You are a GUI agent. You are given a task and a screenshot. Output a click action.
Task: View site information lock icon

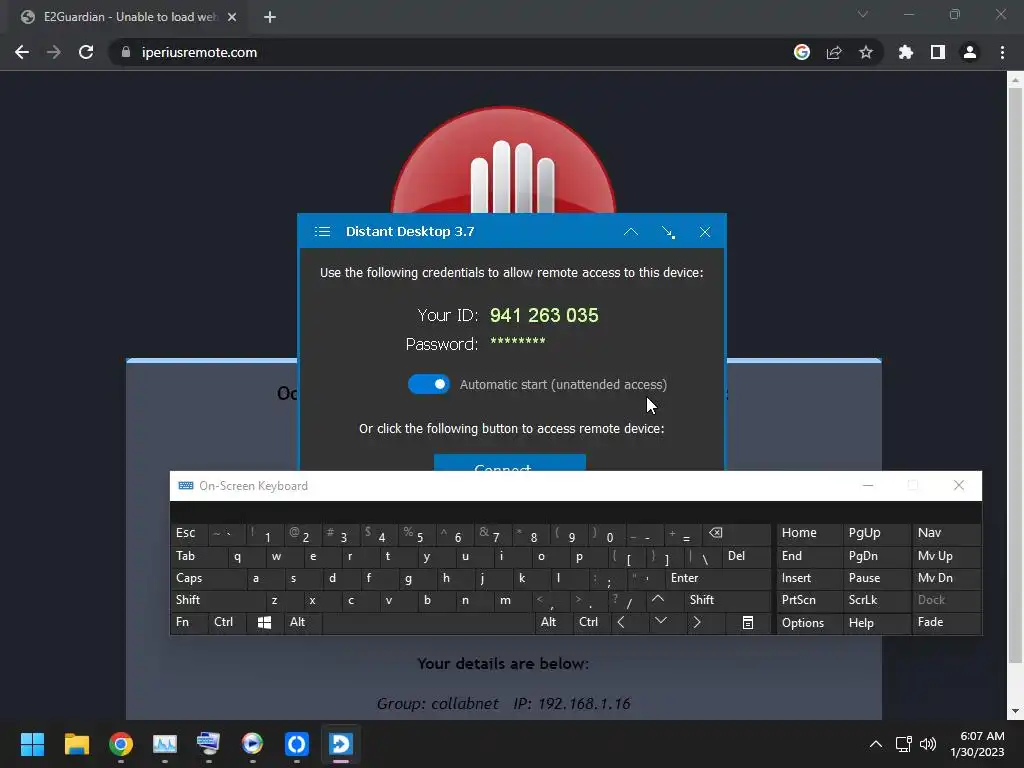pyautogui.click(x=125, y=52)
